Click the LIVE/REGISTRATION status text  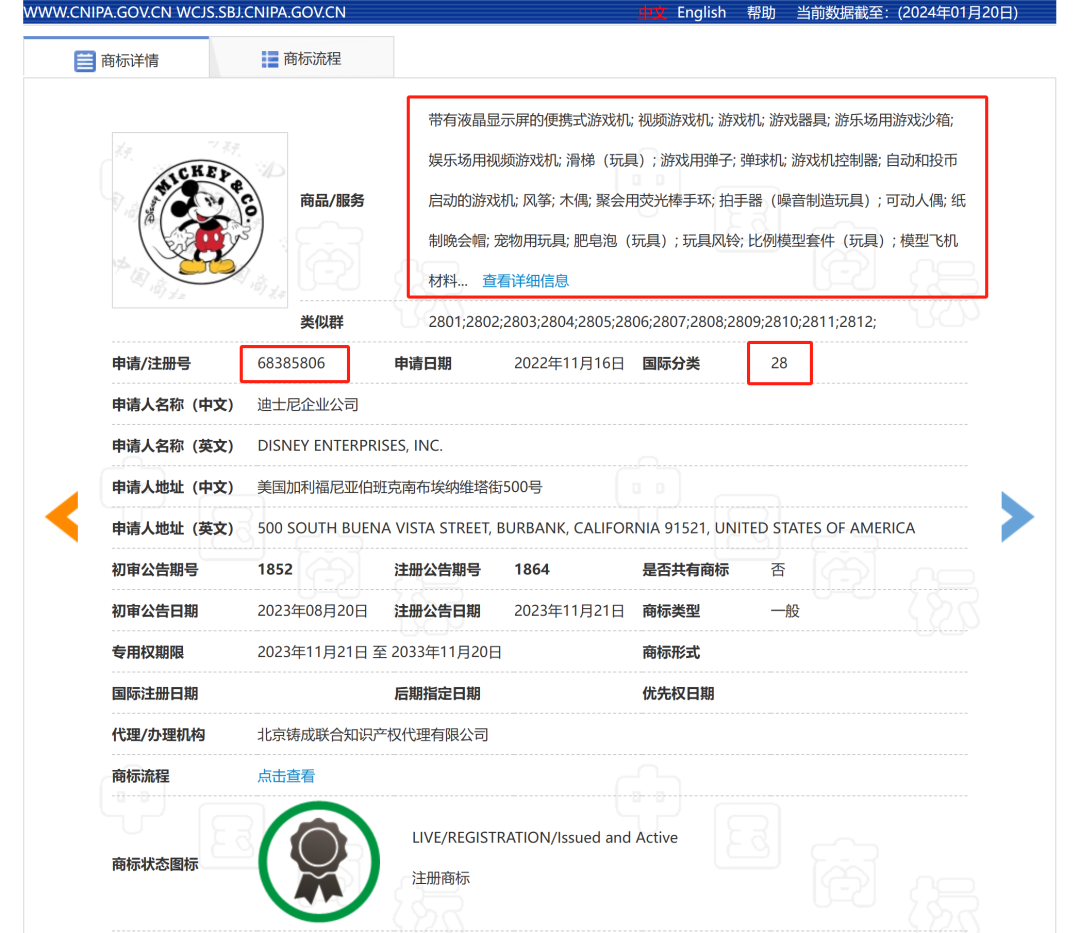(545, 838)
